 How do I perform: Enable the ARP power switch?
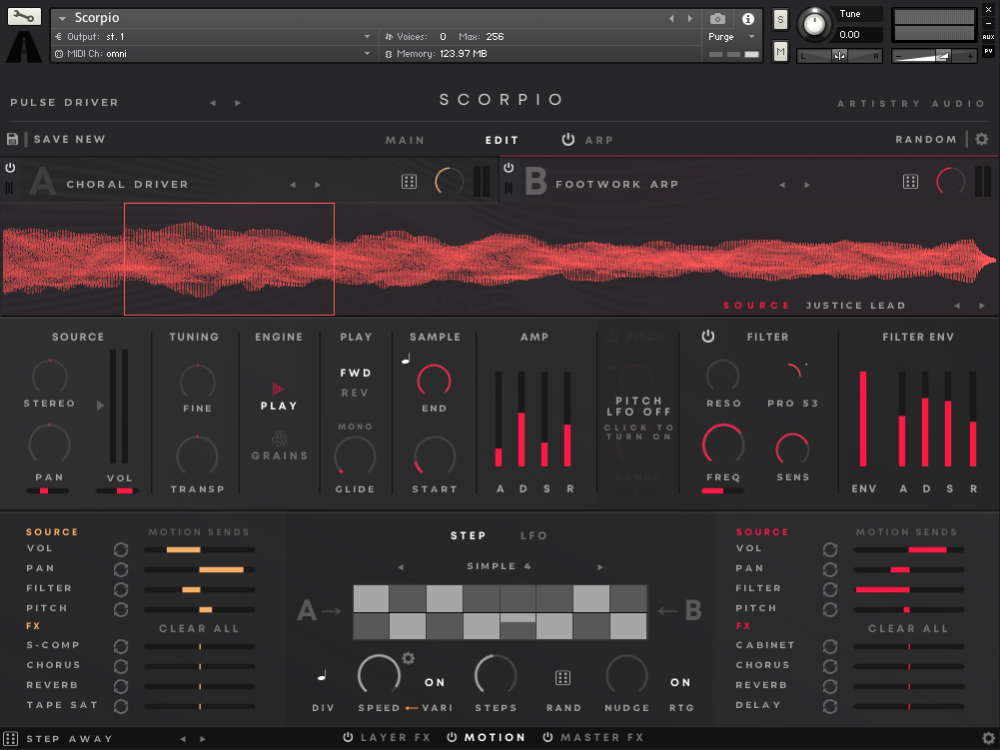(568, 140)
